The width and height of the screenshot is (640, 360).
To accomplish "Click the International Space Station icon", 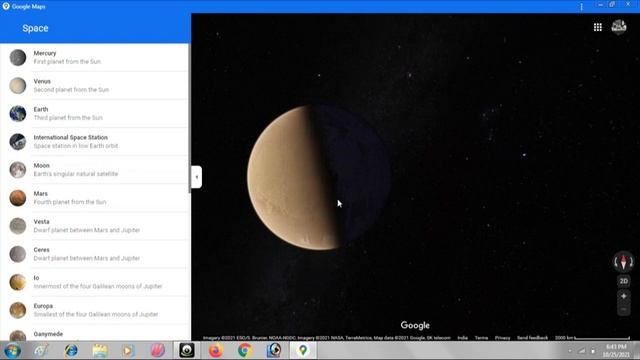I will pos(18,142).
